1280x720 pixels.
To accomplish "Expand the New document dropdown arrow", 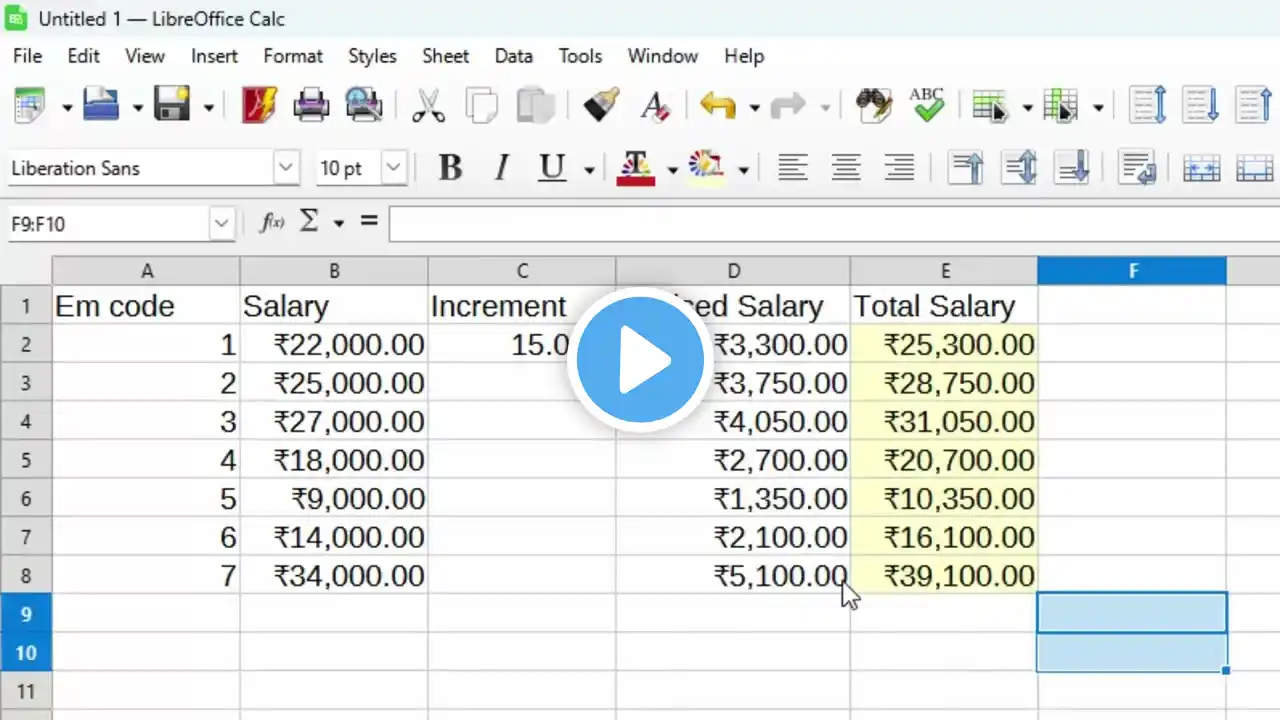I will pyautogui.click(x=67, y=107).
